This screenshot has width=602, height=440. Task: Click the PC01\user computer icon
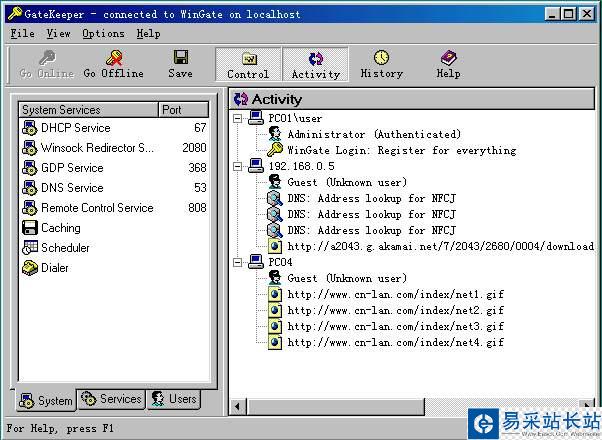coord(256,117)
